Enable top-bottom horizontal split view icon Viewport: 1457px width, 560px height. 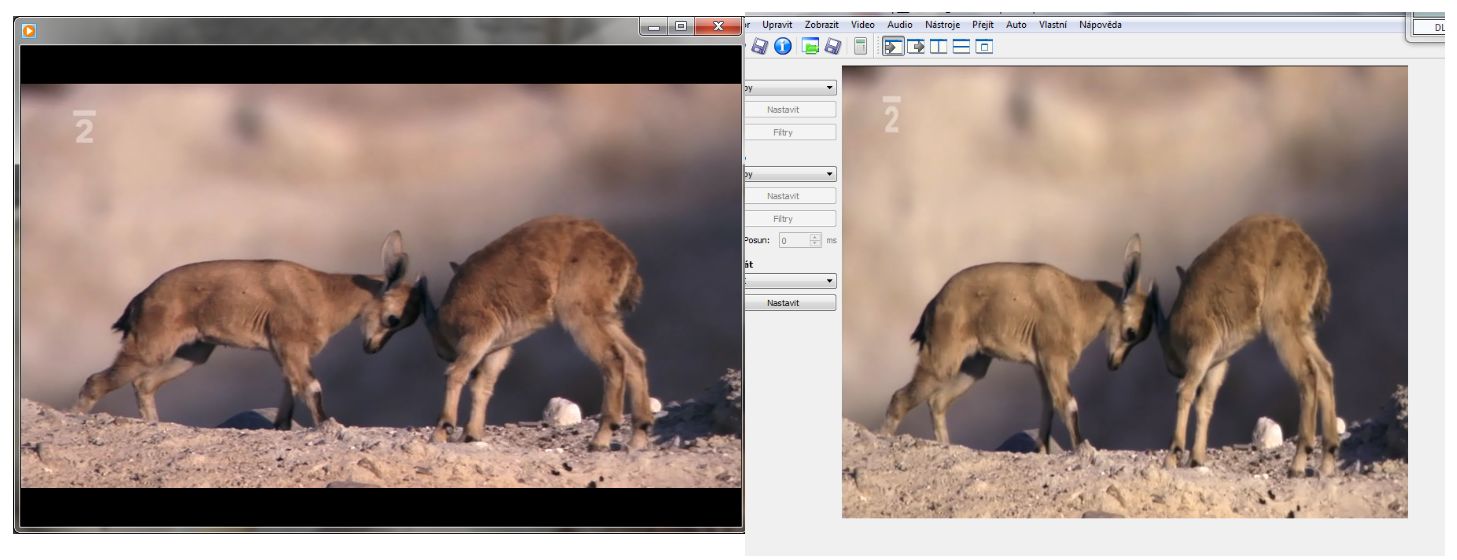click(x=961, y=46)
